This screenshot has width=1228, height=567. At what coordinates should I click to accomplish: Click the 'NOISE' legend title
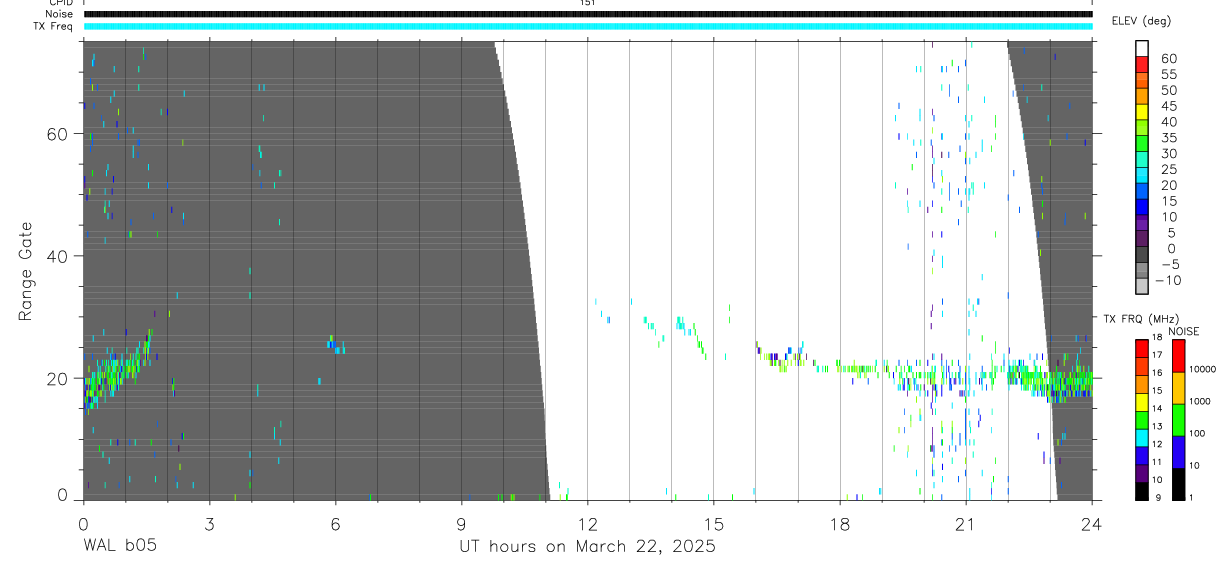point(1184,331)
